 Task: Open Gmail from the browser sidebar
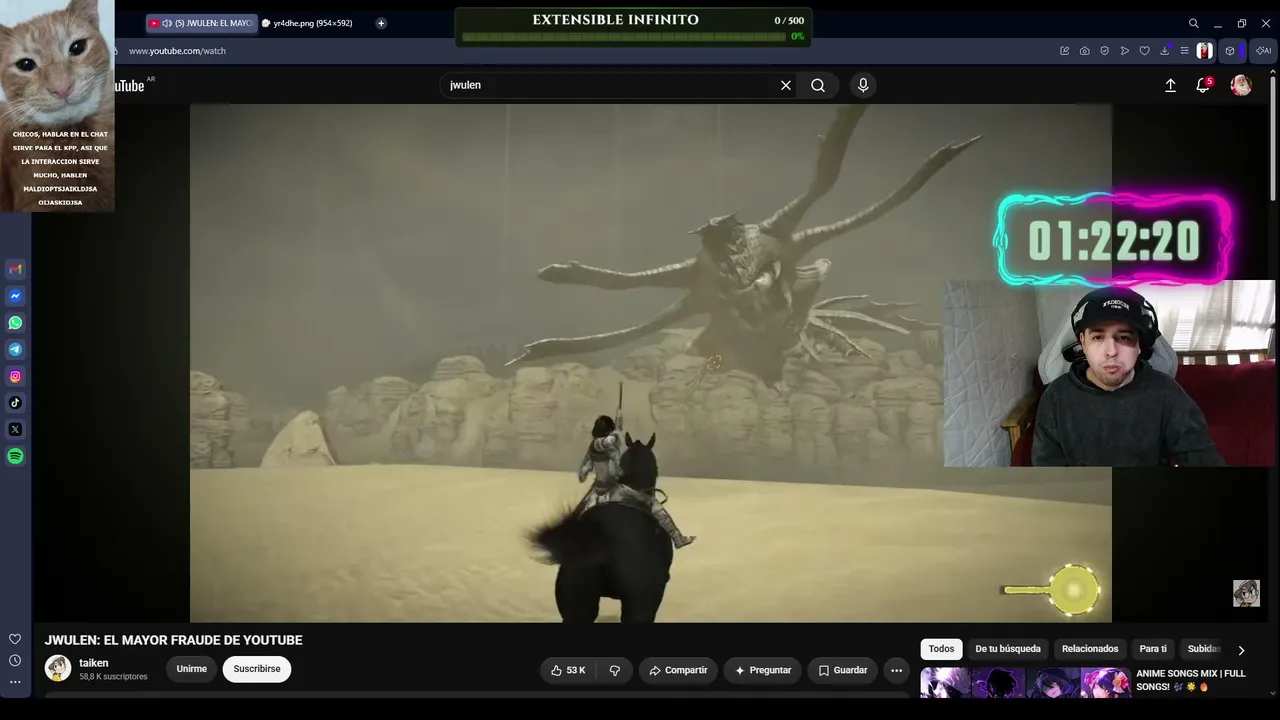coord(15,269)
